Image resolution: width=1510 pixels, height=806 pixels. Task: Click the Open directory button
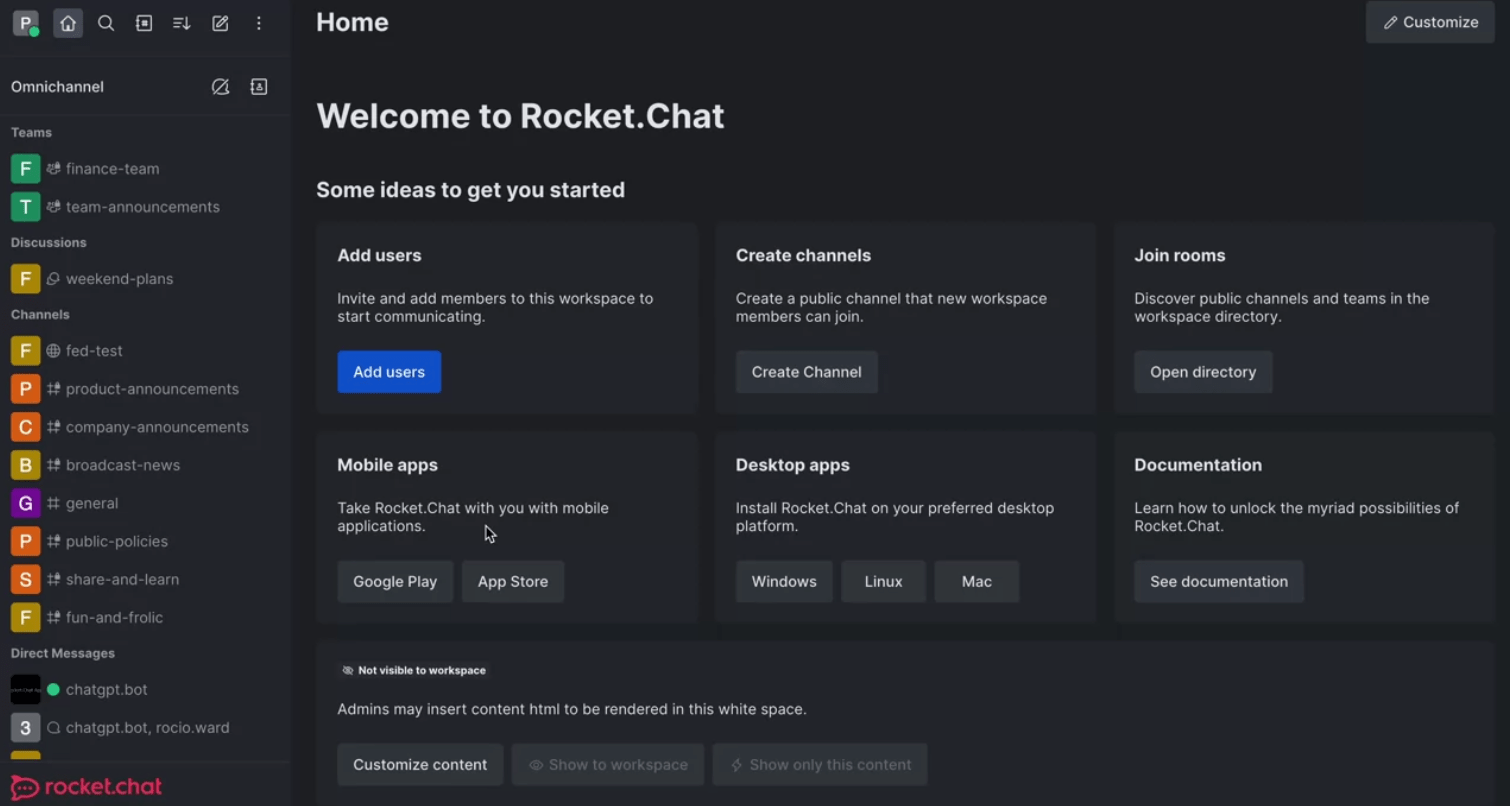(1202, 371)
